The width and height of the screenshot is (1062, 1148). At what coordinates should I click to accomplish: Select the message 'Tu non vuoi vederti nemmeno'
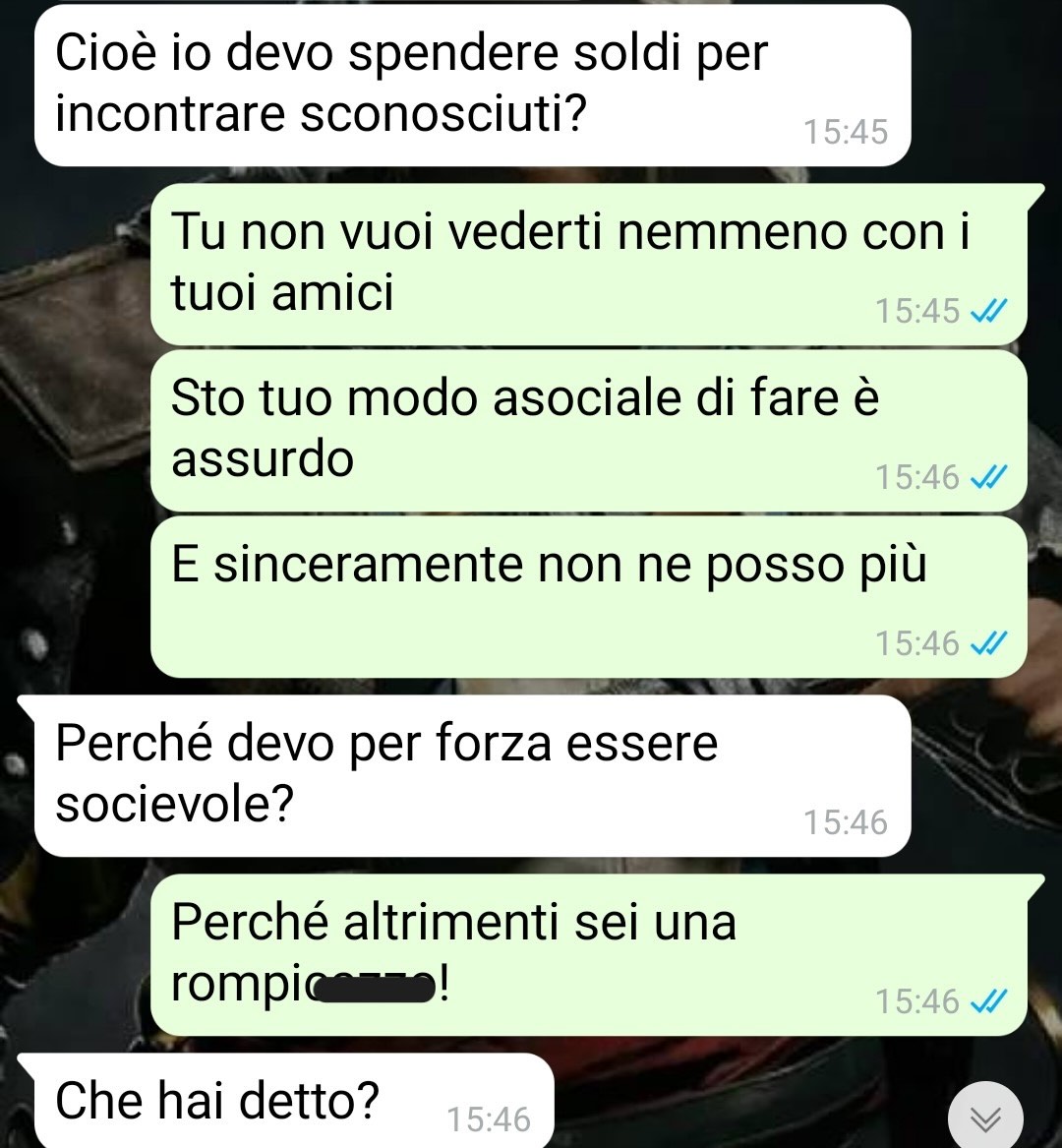point(589,264)
